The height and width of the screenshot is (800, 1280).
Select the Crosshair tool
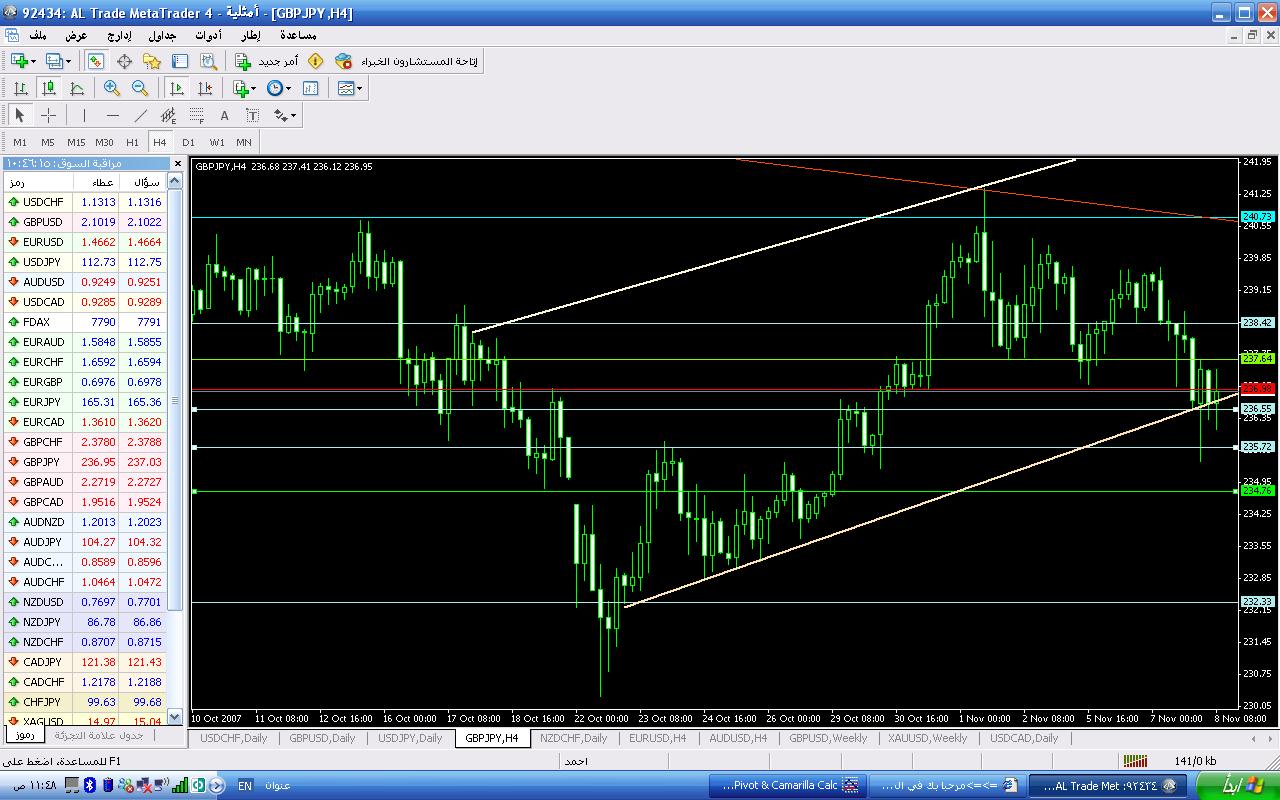(x=48, y=115)
